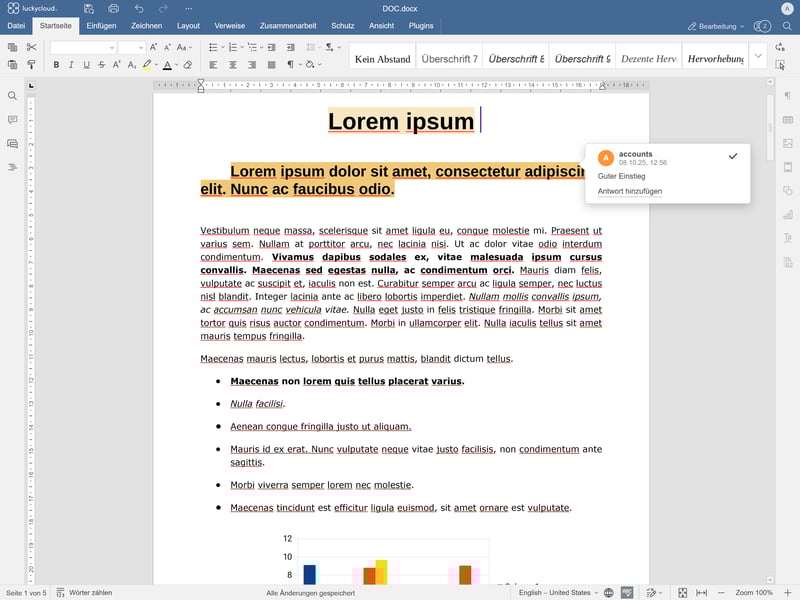Toggle Strikethrough formatting

click(x=102, y=65)
